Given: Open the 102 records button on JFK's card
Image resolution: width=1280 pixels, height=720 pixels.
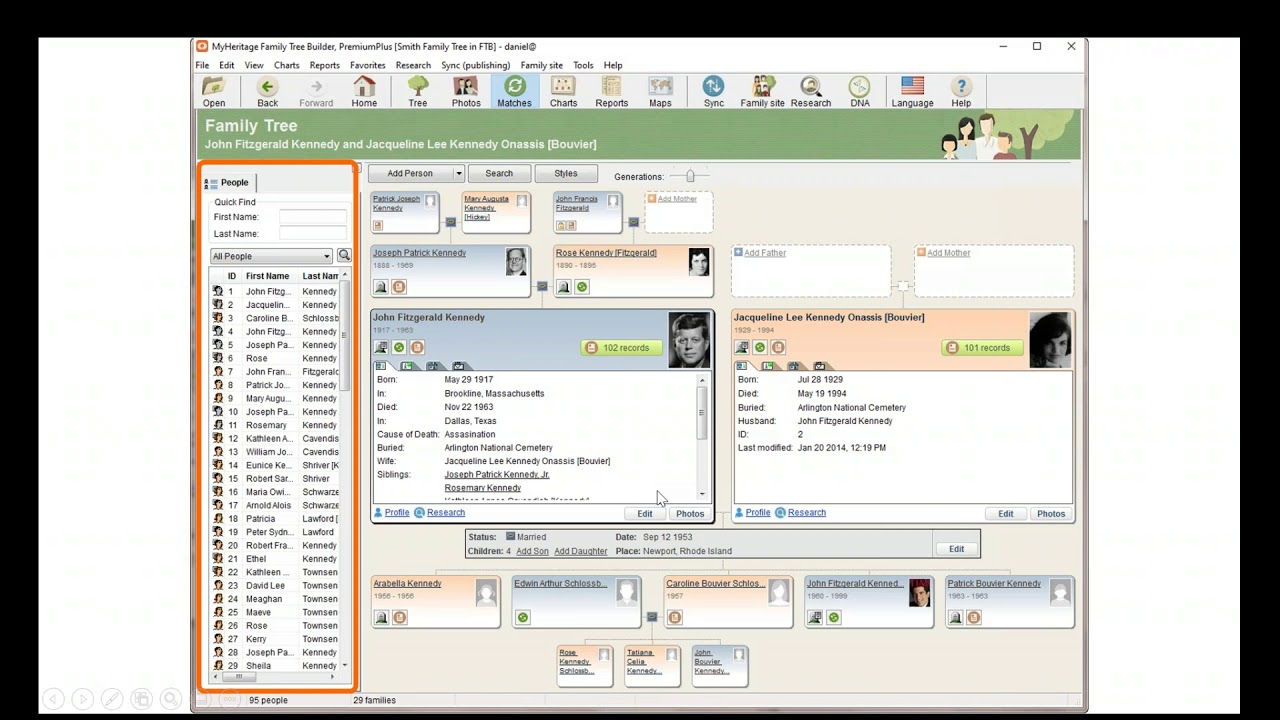Looking at the screenshot, I should pyautogui.click(x=620, y=348).
